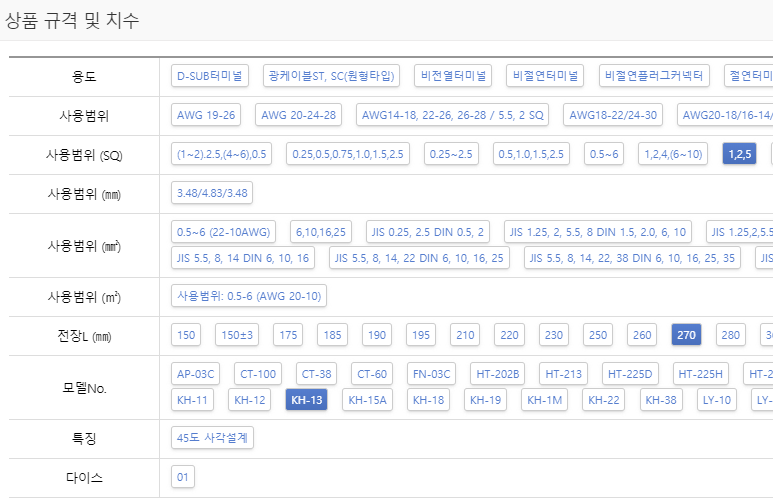The width and height of the screenshot is (773, 498).
Task: Select model LY-10
Action: [717, 400]
